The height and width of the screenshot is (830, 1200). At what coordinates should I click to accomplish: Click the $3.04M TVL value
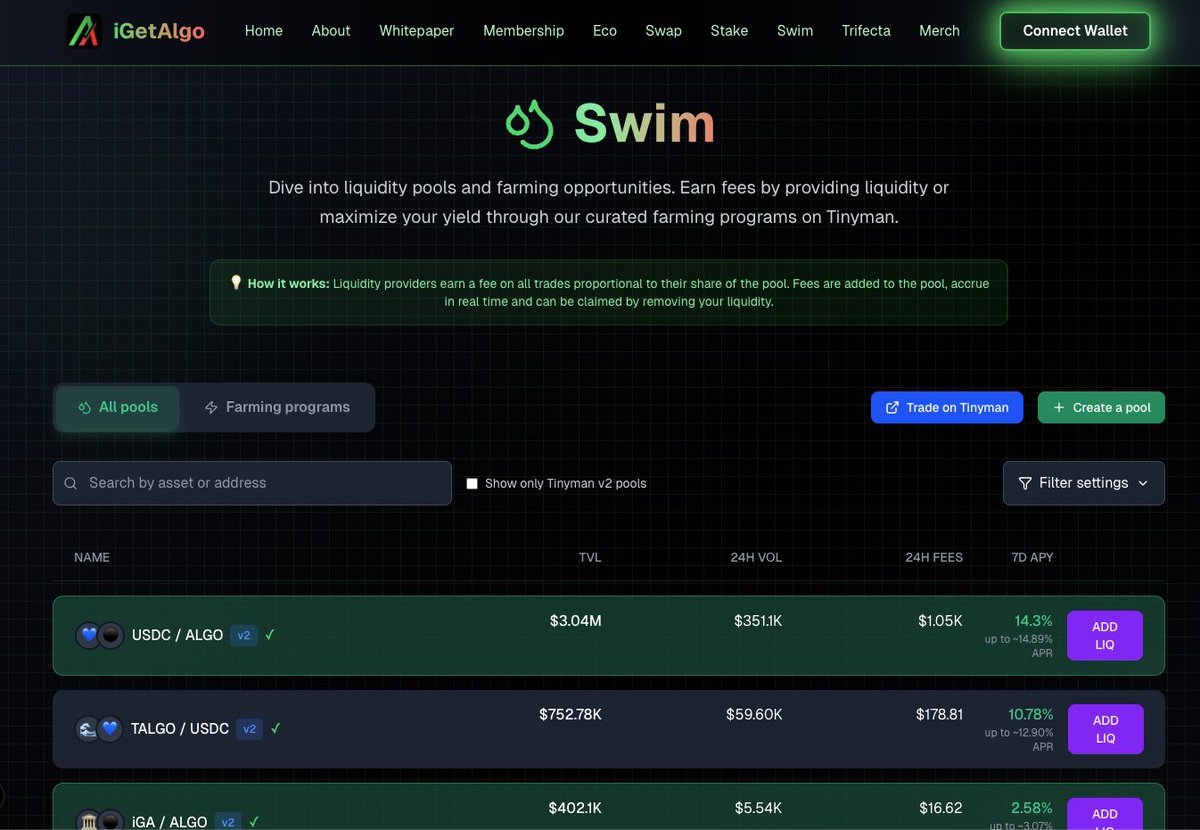pos(576,621)
